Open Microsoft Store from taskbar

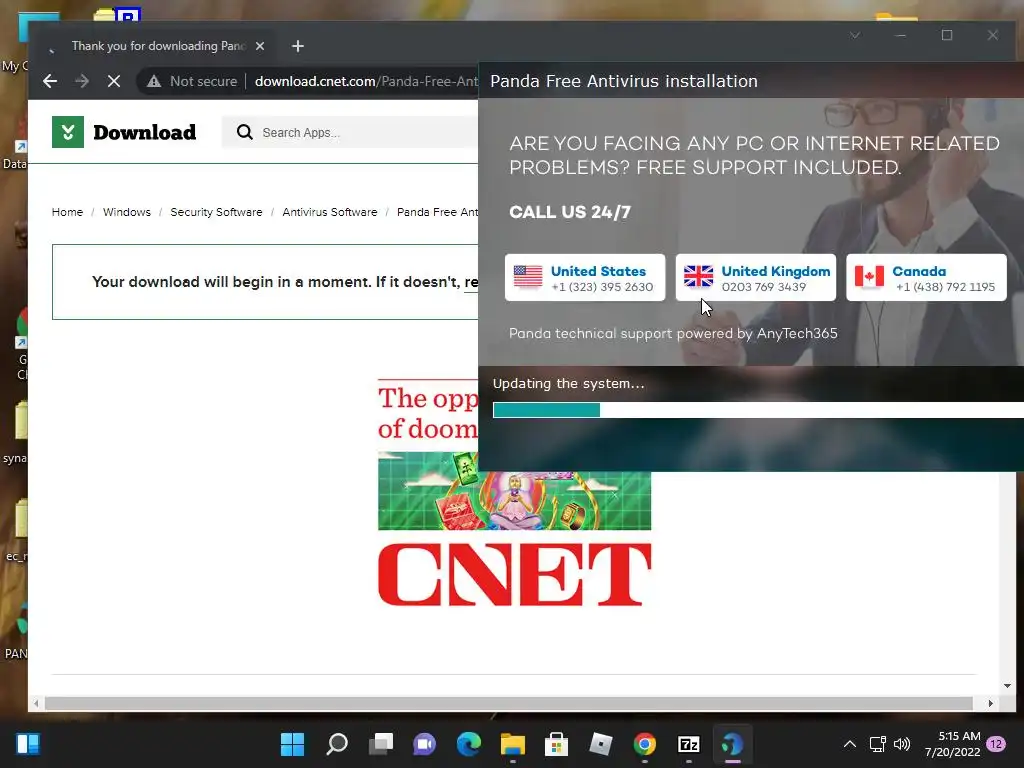556,744
